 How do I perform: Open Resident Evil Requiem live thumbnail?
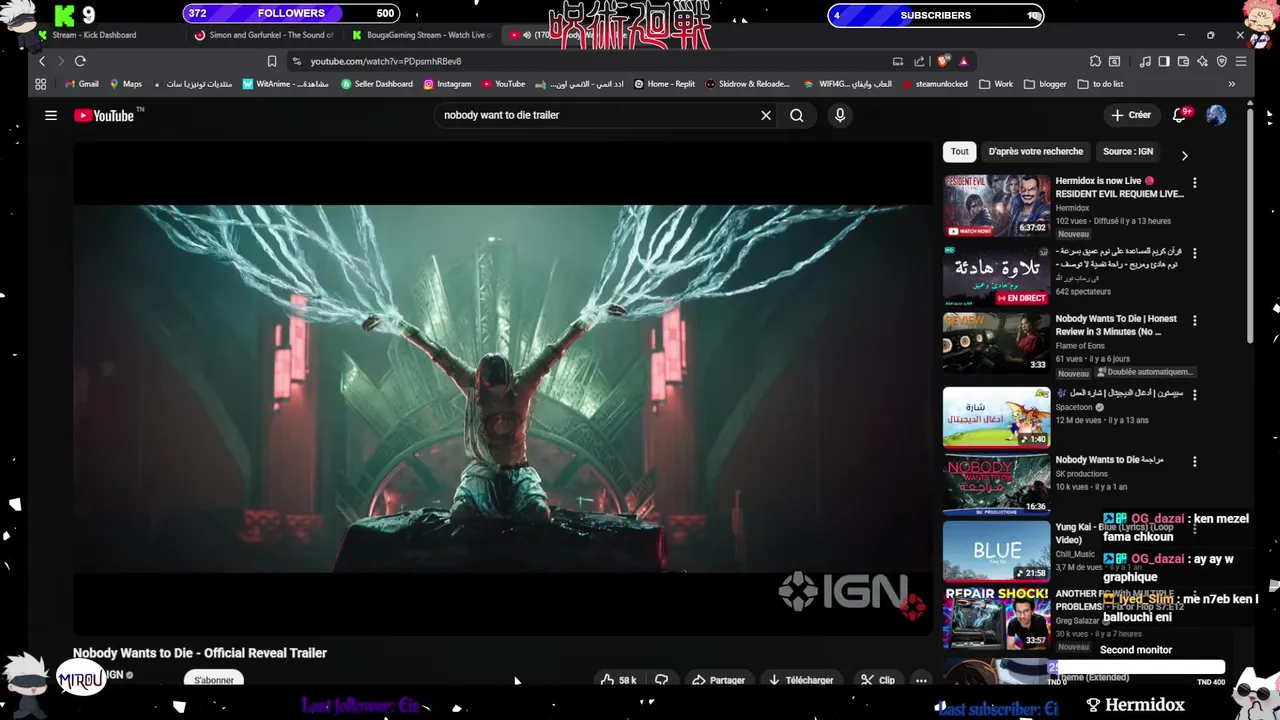coord(996,206)
